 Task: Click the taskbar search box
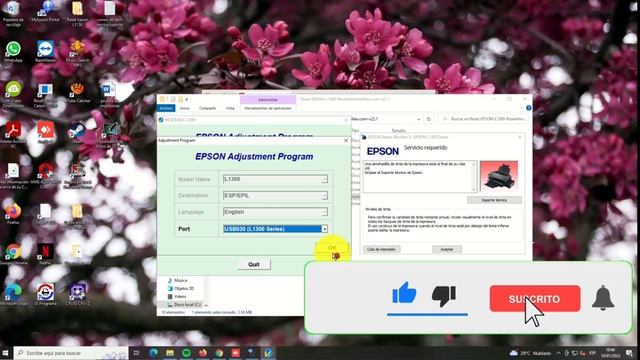point(71,353)
